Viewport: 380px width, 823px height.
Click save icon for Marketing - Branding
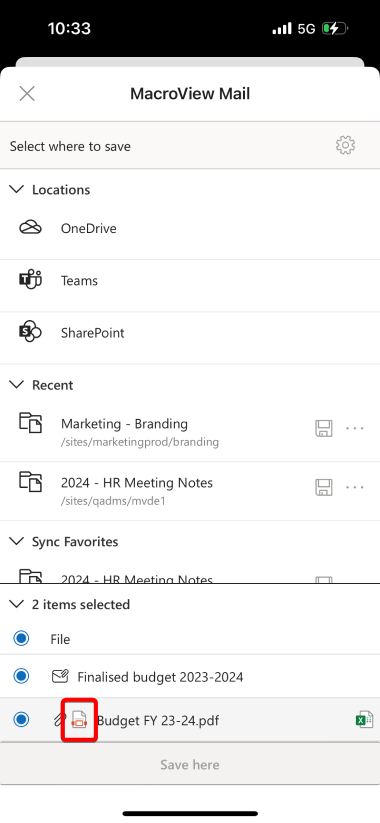click(323, 429)
